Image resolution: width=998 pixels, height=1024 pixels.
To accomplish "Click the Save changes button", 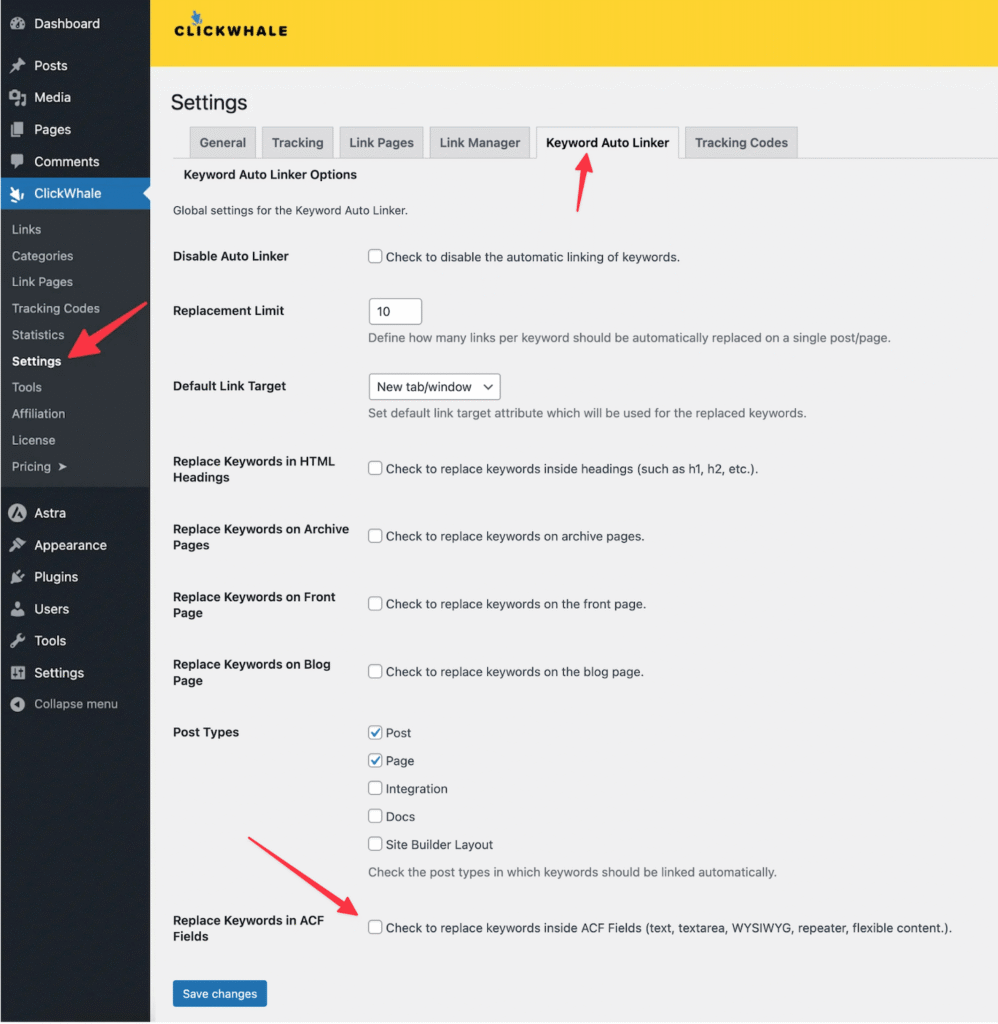I will click(x=219, y=993).
